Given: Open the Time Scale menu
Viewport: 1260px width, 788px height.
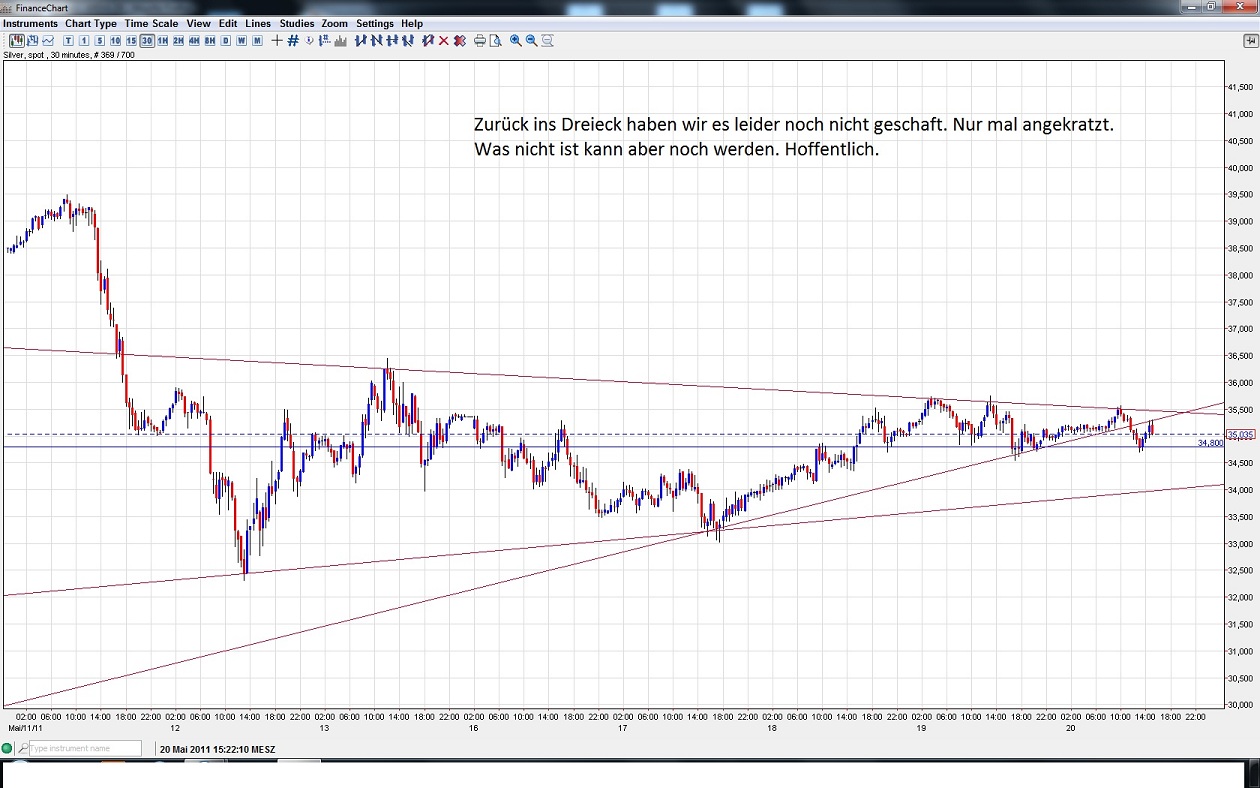Looking at the screenshot, I should (x=151, y=23).
